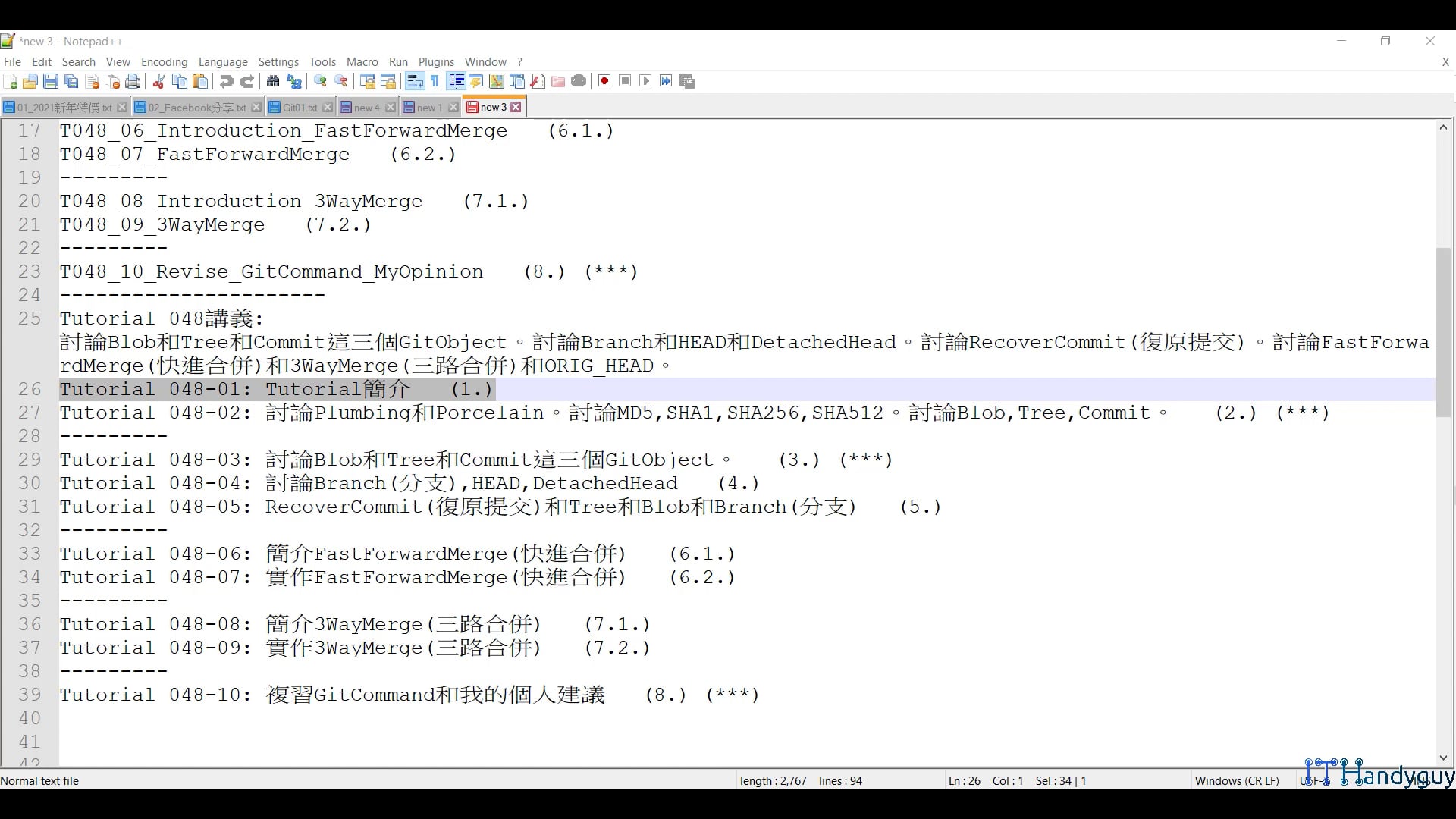Print the current document

click(133, 81)
